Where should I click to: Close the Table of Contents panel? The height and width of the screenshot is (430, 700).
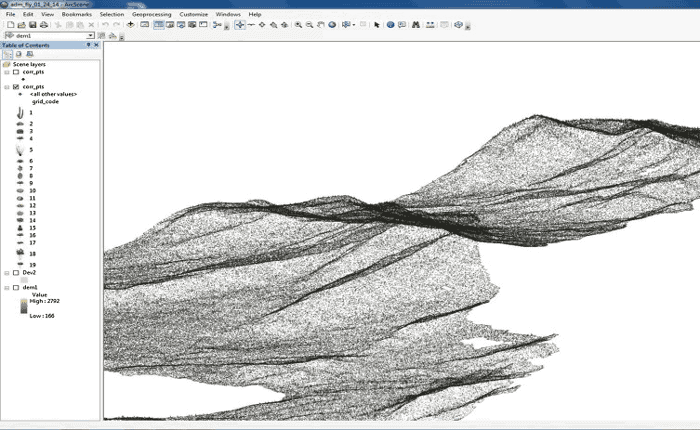pyautogui.click(x=96, y=45)
